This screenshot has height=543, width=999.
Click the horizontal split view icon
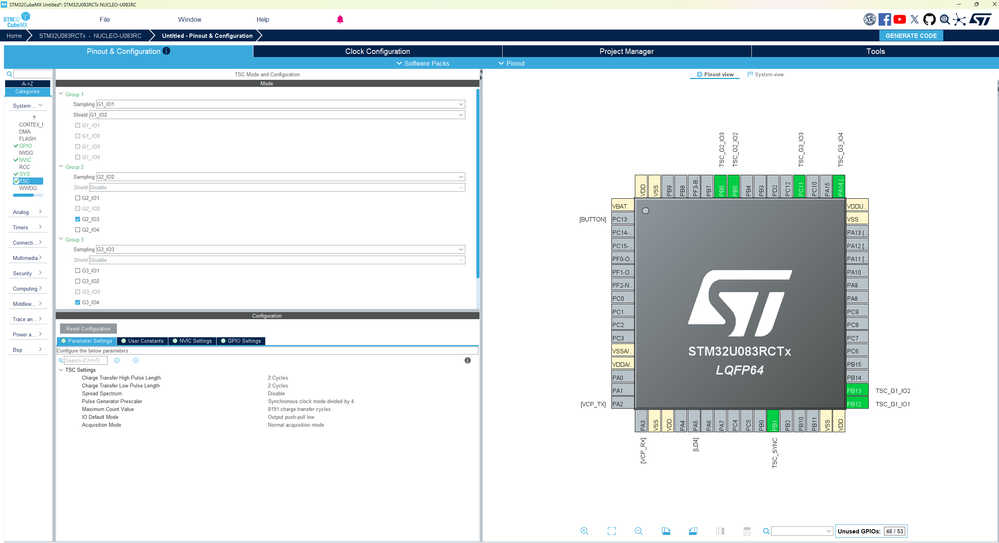[747, 531]
